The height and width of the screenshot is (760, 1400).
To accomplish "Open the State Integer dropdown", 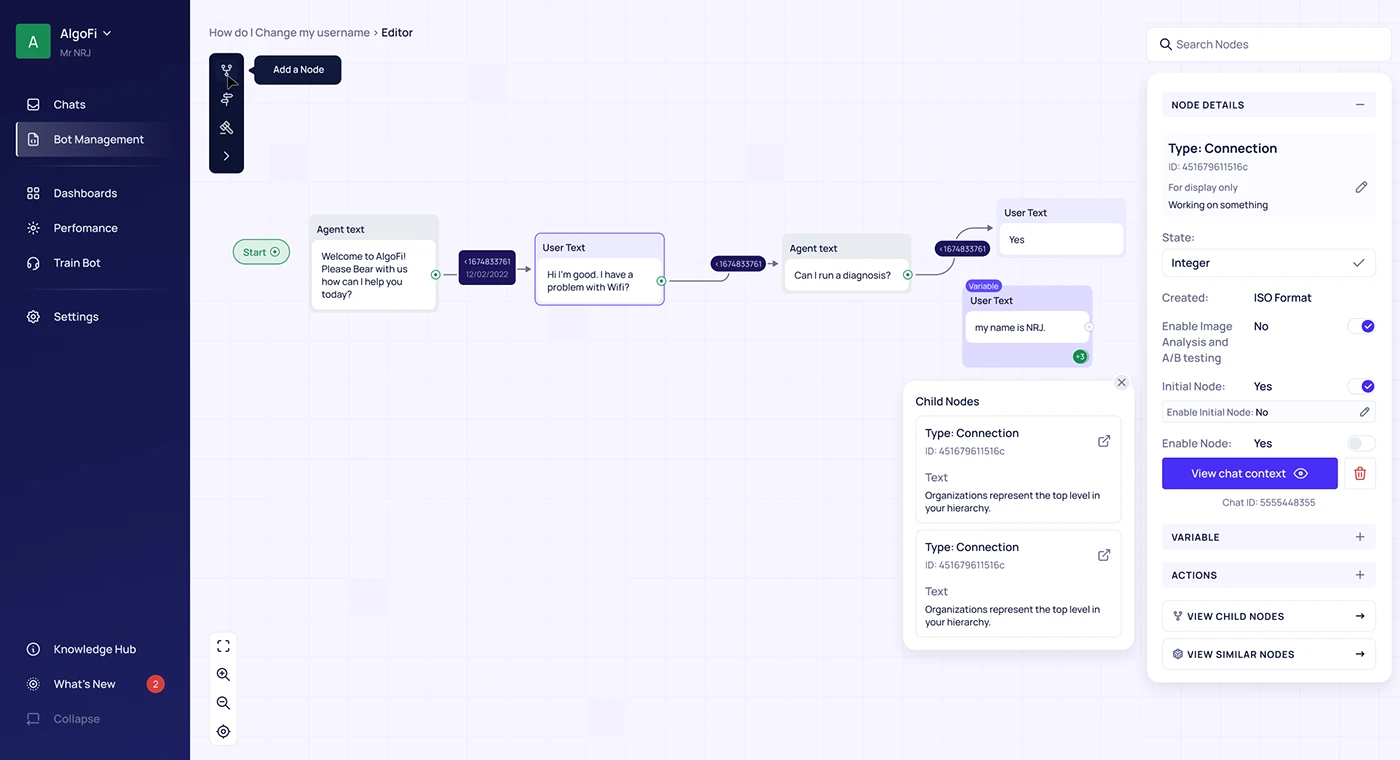I will click(1269, 263).
